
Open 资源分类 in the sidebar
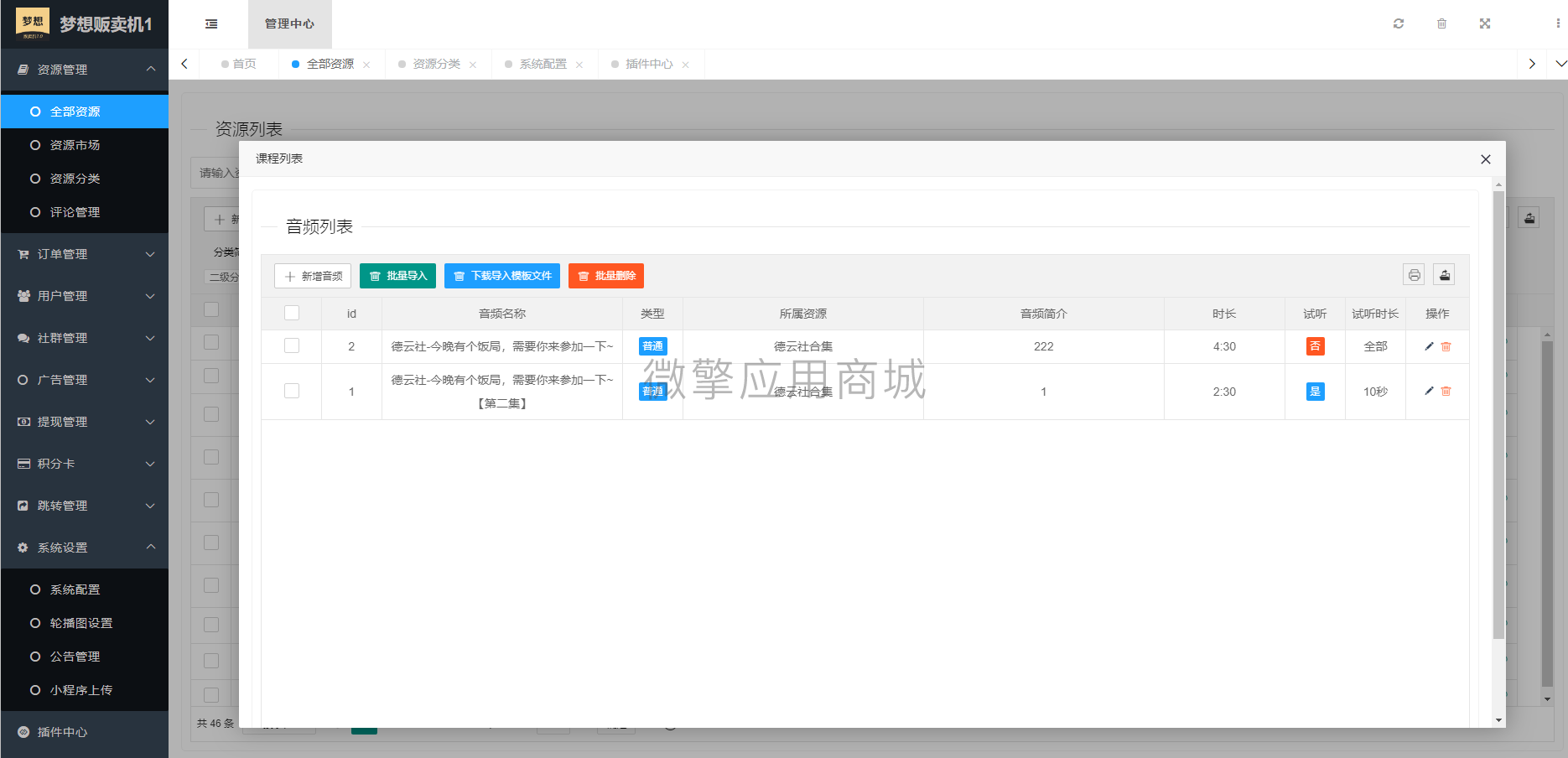(84, 179)
